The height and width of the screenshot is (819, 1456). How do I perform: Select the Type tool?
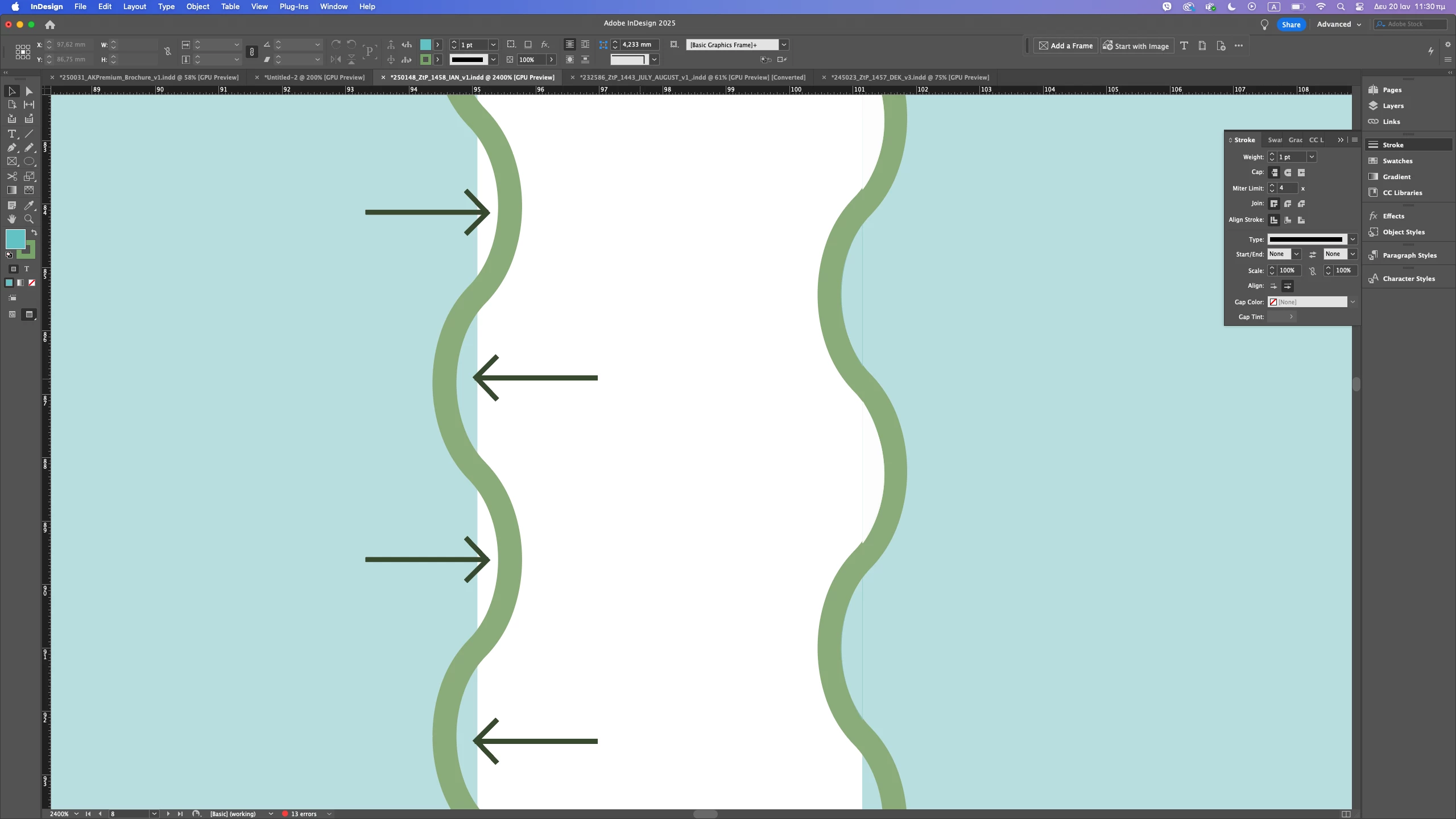coord(11,134)
